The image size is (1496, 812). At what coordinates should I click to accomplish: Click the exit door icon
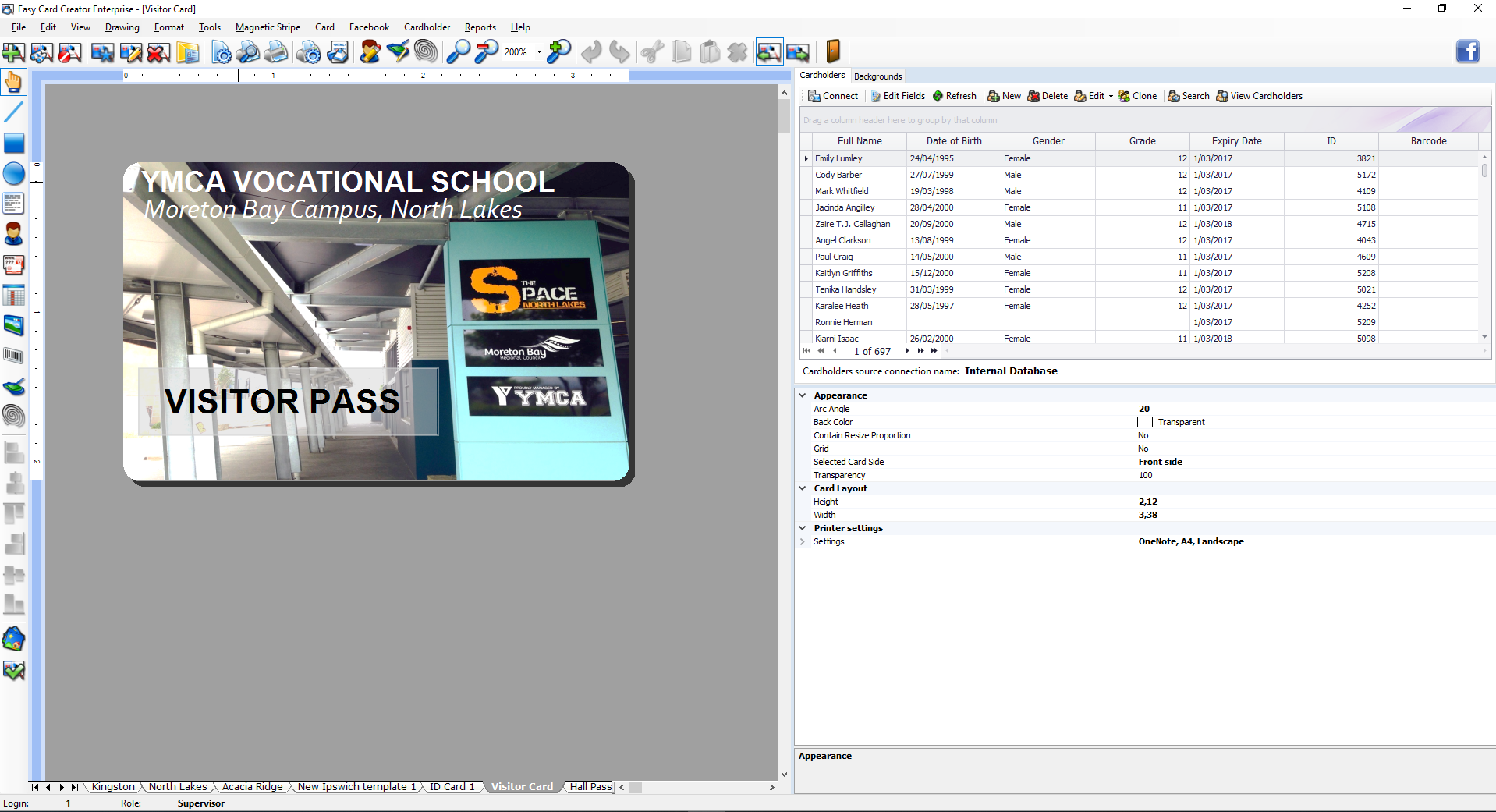coord(833,51)
